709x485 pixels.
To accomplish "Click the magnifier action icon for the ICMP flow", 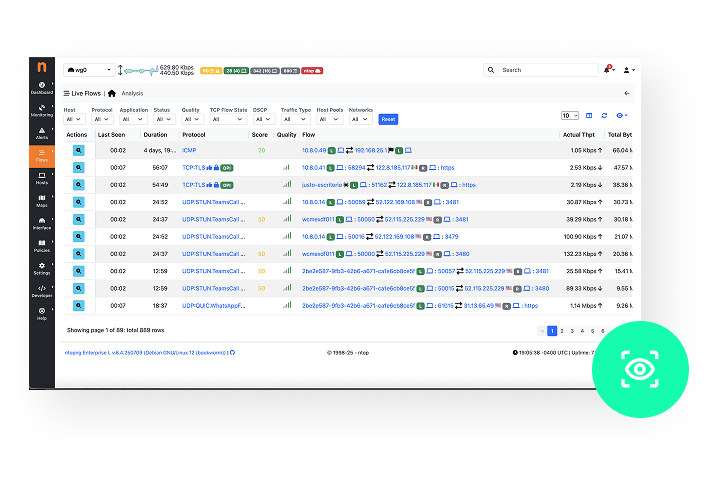I will (x=79, y=150).
